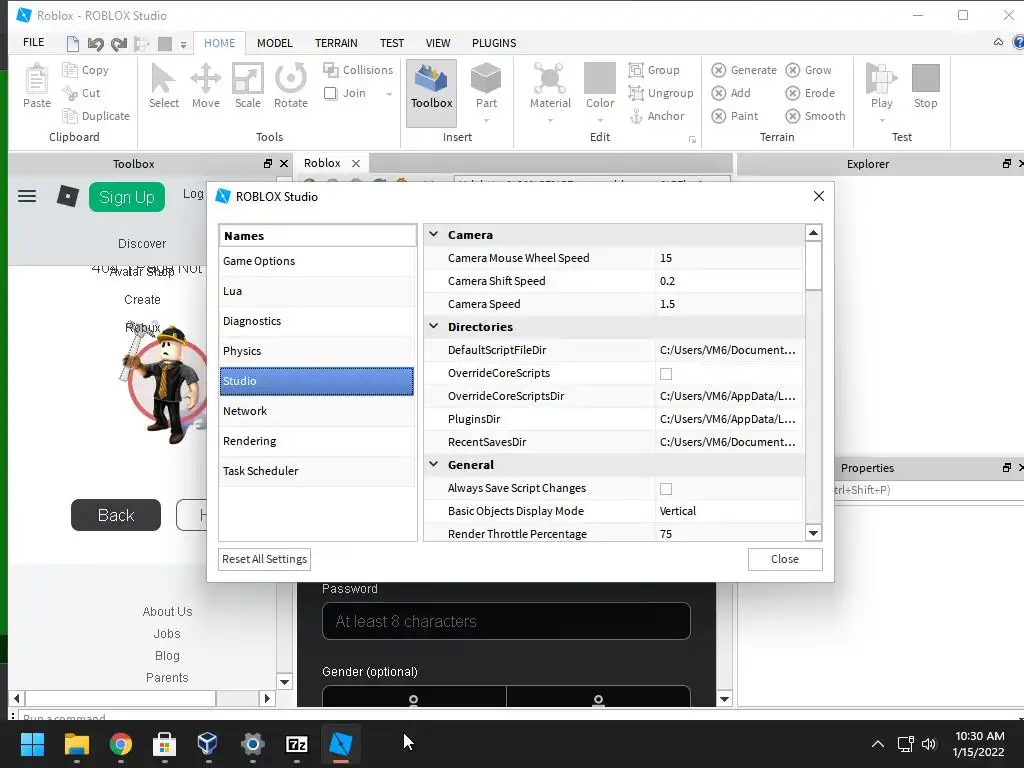Screen dimensions: 1024x768
Task: Click the terrain Grow tool
Action: [x=808, y=70]
